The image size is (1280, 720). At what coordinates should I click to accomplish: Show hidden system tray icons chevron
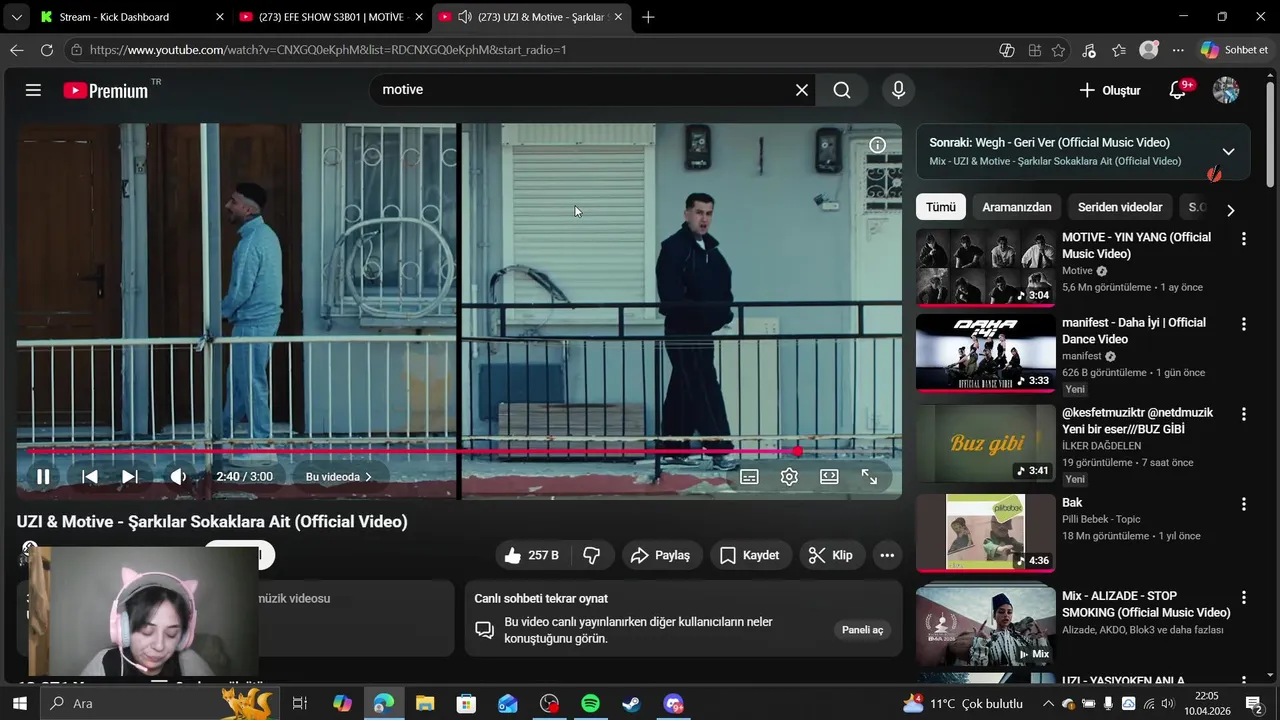pyautogui.click(x=1047, y=703)
